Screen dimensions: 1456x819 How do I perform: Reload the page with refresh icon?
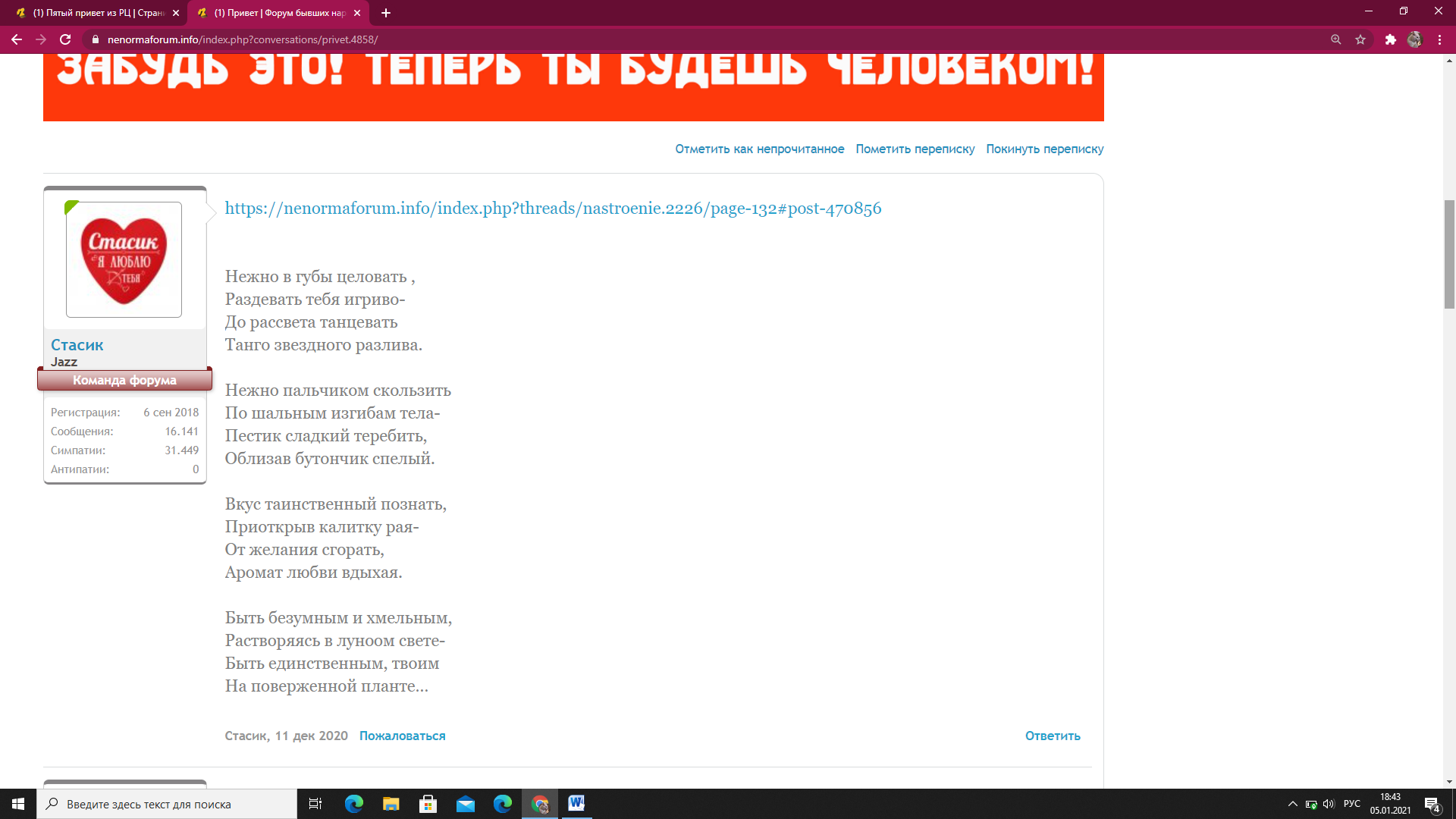tap(65, 39)
